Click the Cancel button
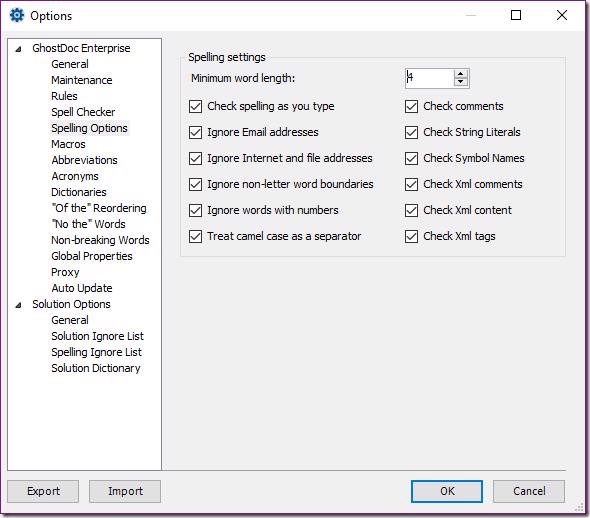 [x=529, y=491]
